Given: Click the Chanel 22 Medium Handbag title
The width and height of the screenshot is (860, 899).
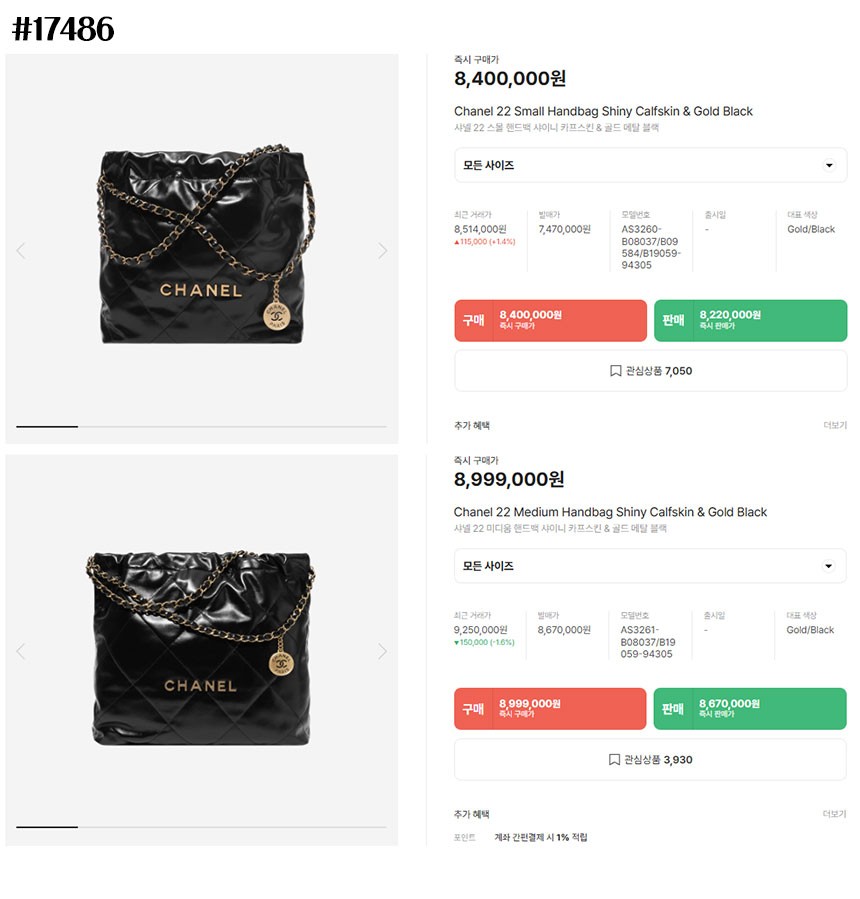Looking at the screenshot, I should pos(610,512).
